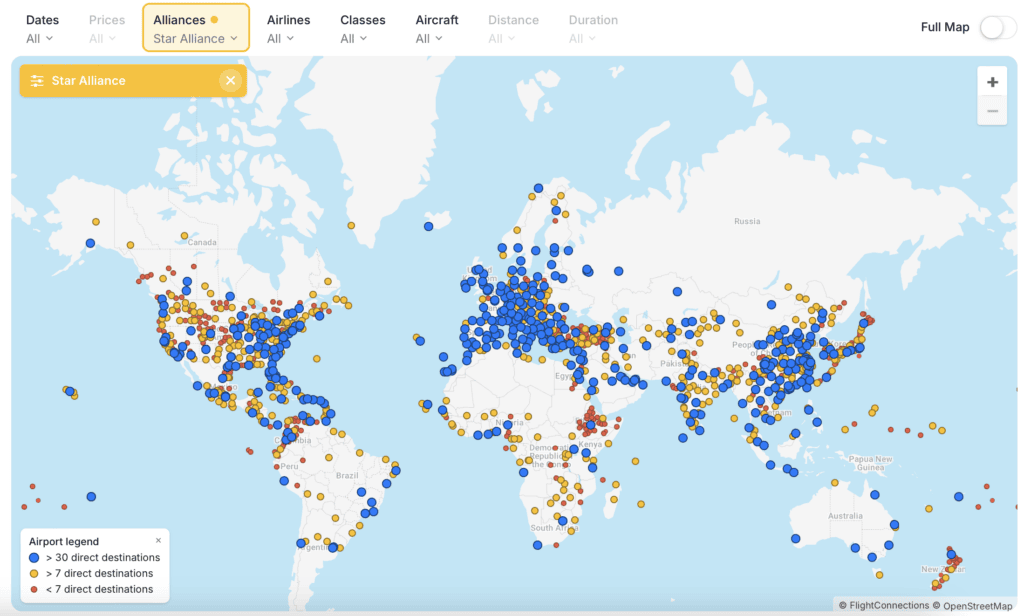This screenshot has height=616, width=1024.
Task: Enable the Full Map toggle switch
Action: pos(997,27)
